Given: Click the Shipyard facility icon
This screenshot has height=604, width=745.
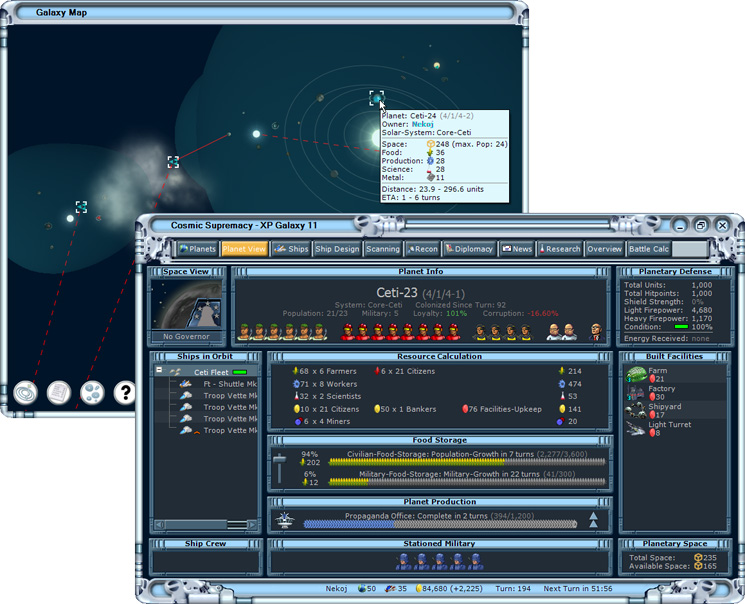Looking at the screenshot, I should pyautogui.click(x=636, y=411).
